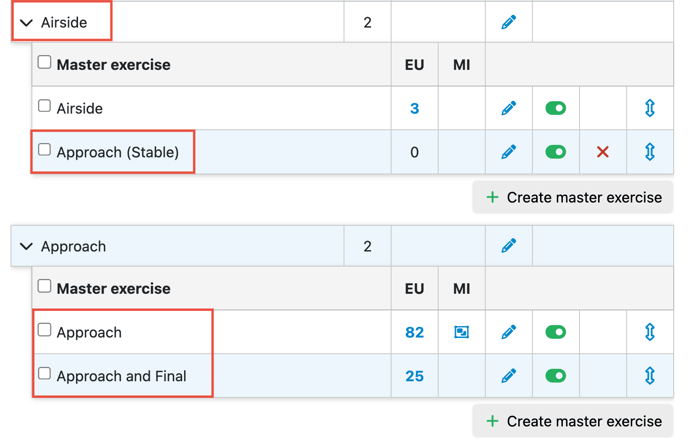Click Create master exercise under Approach

573,421
